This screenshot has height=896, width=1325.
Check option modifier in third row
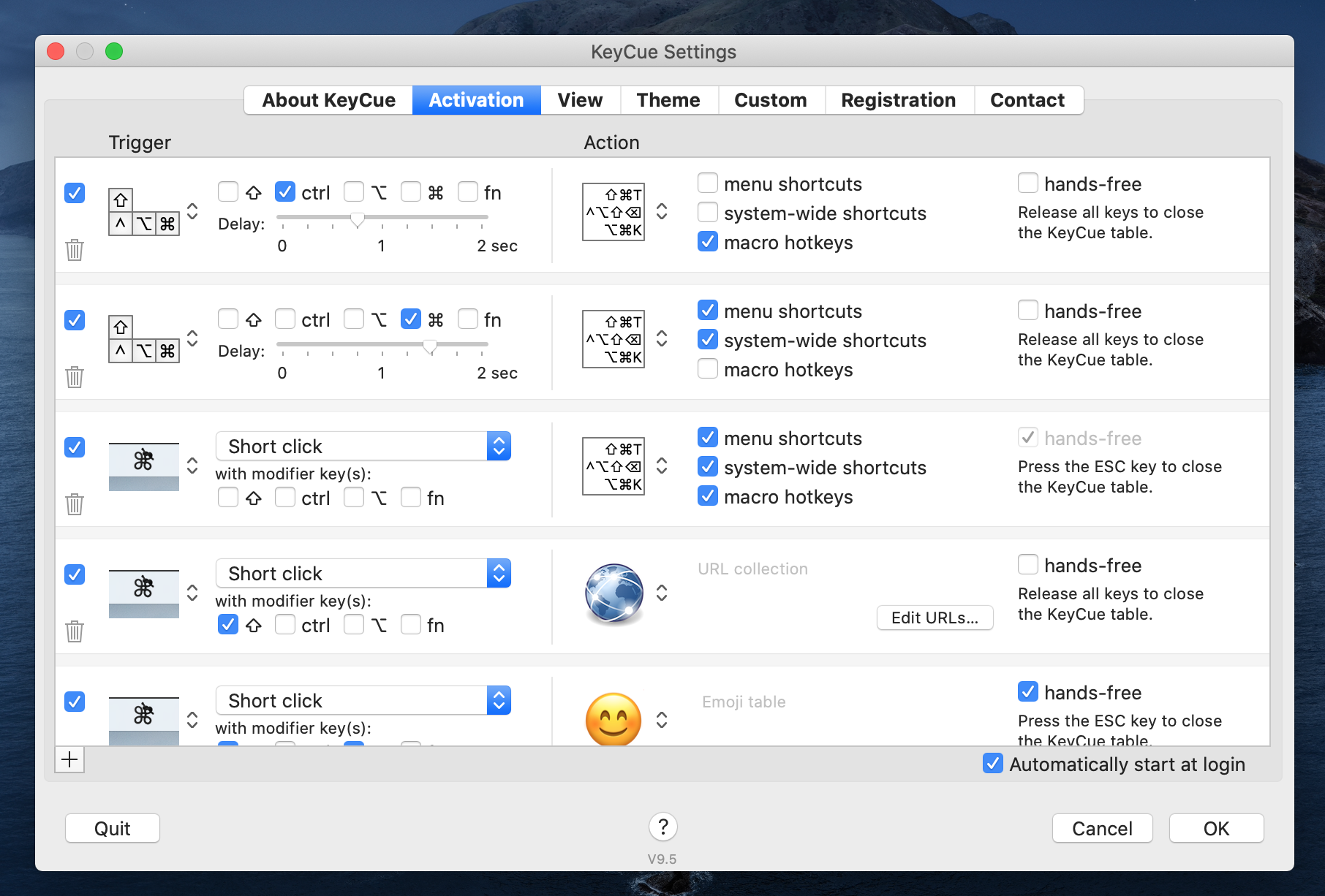[354, 498]
